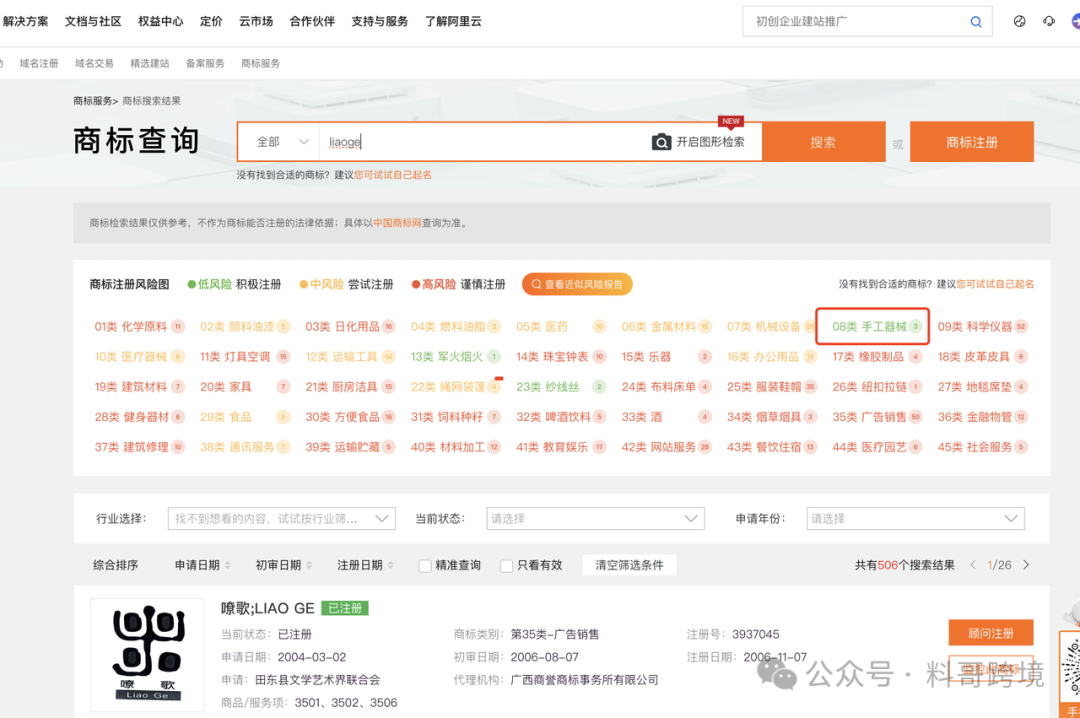Select 01类 化学原料 category

tap(139, 327)
